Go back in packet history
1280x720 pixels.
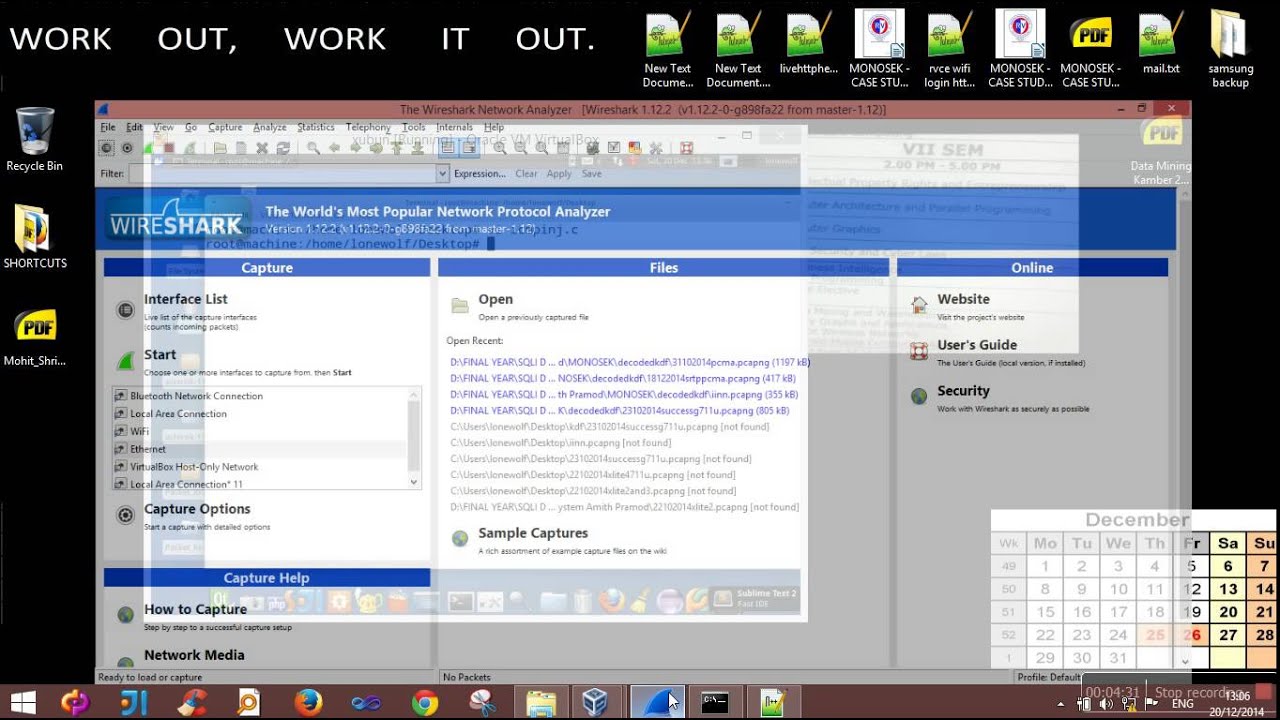(334, 148)
